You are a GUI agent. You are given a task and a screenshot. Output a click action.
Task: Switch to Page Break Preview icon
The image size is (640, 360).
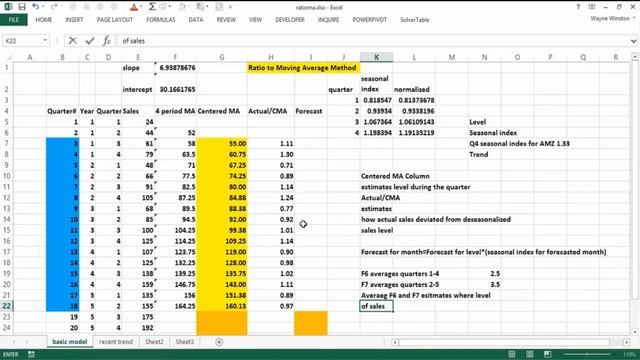pos(547,354)
